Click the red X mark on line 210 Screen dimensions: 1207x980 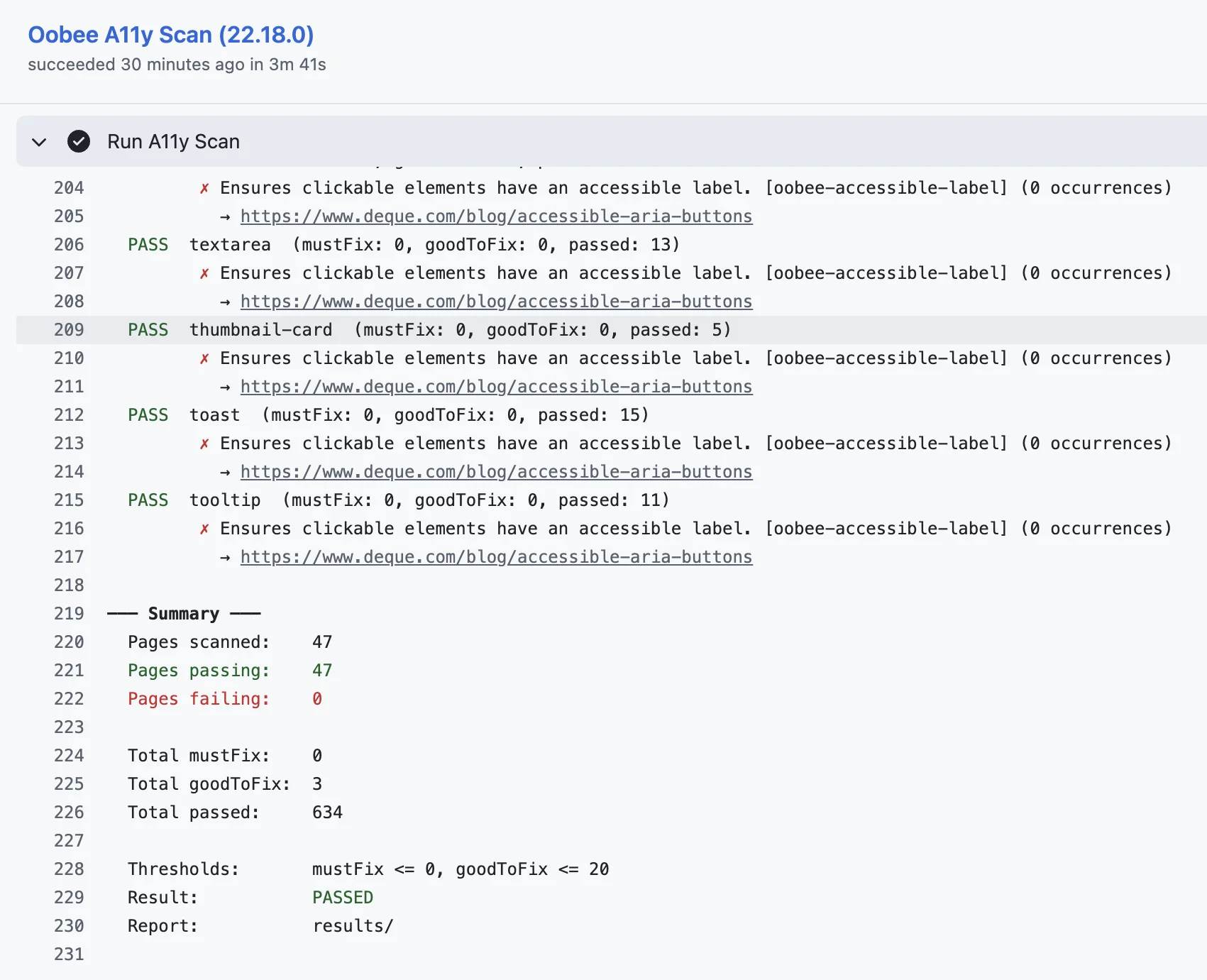pyautogui.click(x=204, y=358)
